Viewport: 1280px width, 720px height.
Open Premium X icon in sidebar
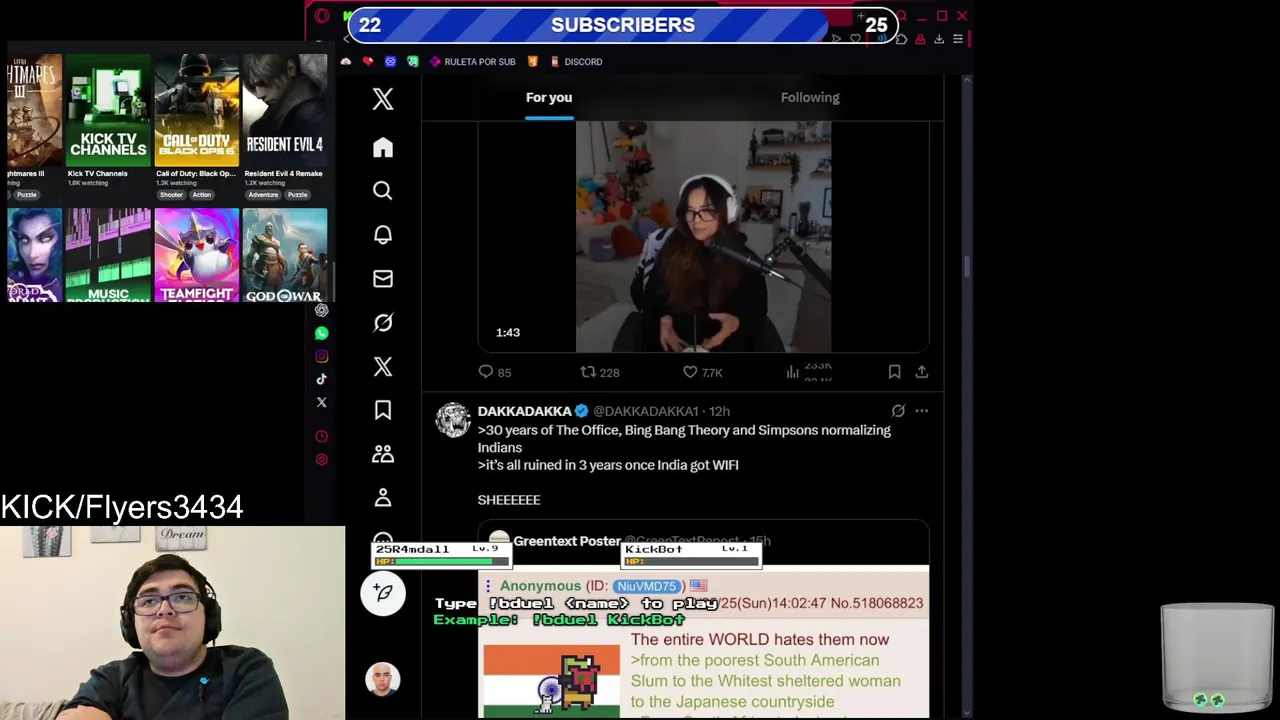(383, 367)
